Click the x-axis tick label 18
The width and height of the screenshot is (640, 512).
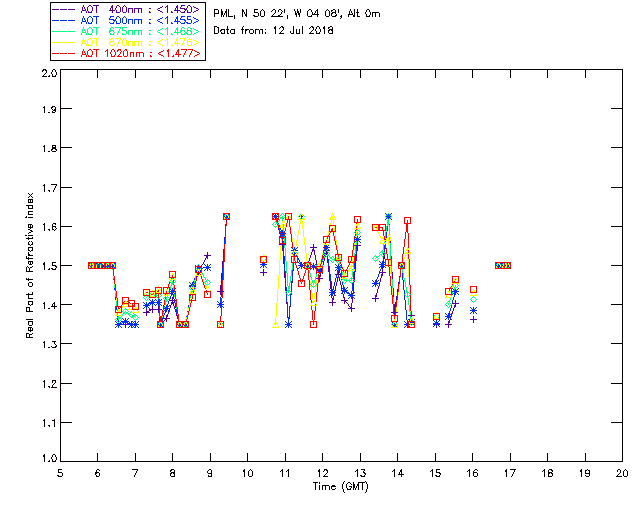pos(547,473)
